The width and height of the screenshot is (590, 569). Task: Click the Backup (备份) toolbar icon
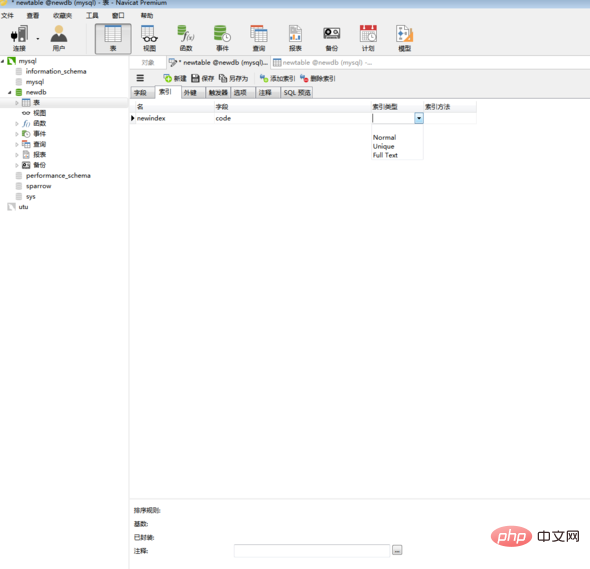tap(331, 38)
